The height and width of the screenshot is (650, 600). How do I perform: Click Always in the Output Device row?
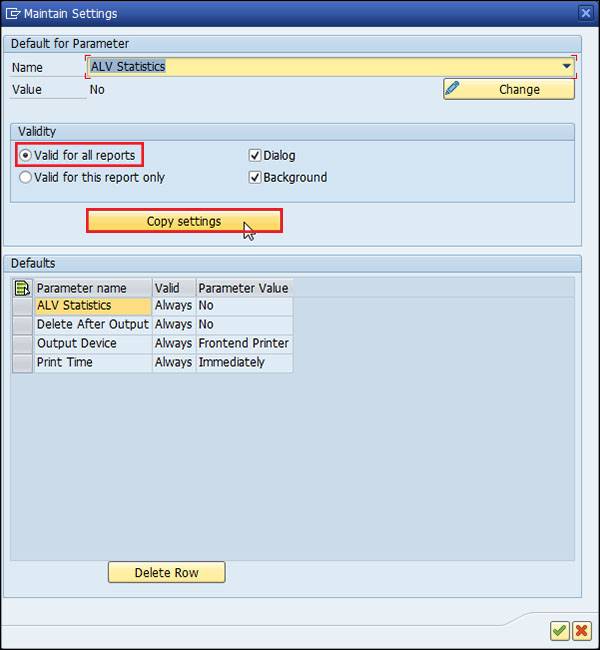pyautogui.click(x=174, y=344)
